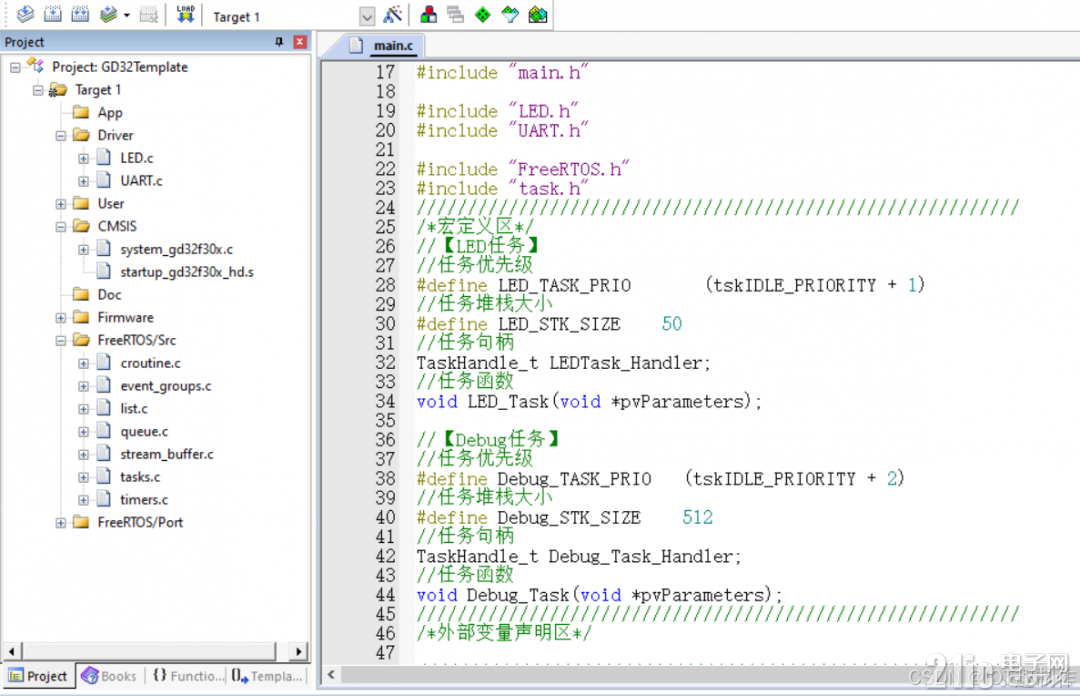
Task: Click the editor horizontal scrollbar left arrow
Action: (x=331, y=675)
